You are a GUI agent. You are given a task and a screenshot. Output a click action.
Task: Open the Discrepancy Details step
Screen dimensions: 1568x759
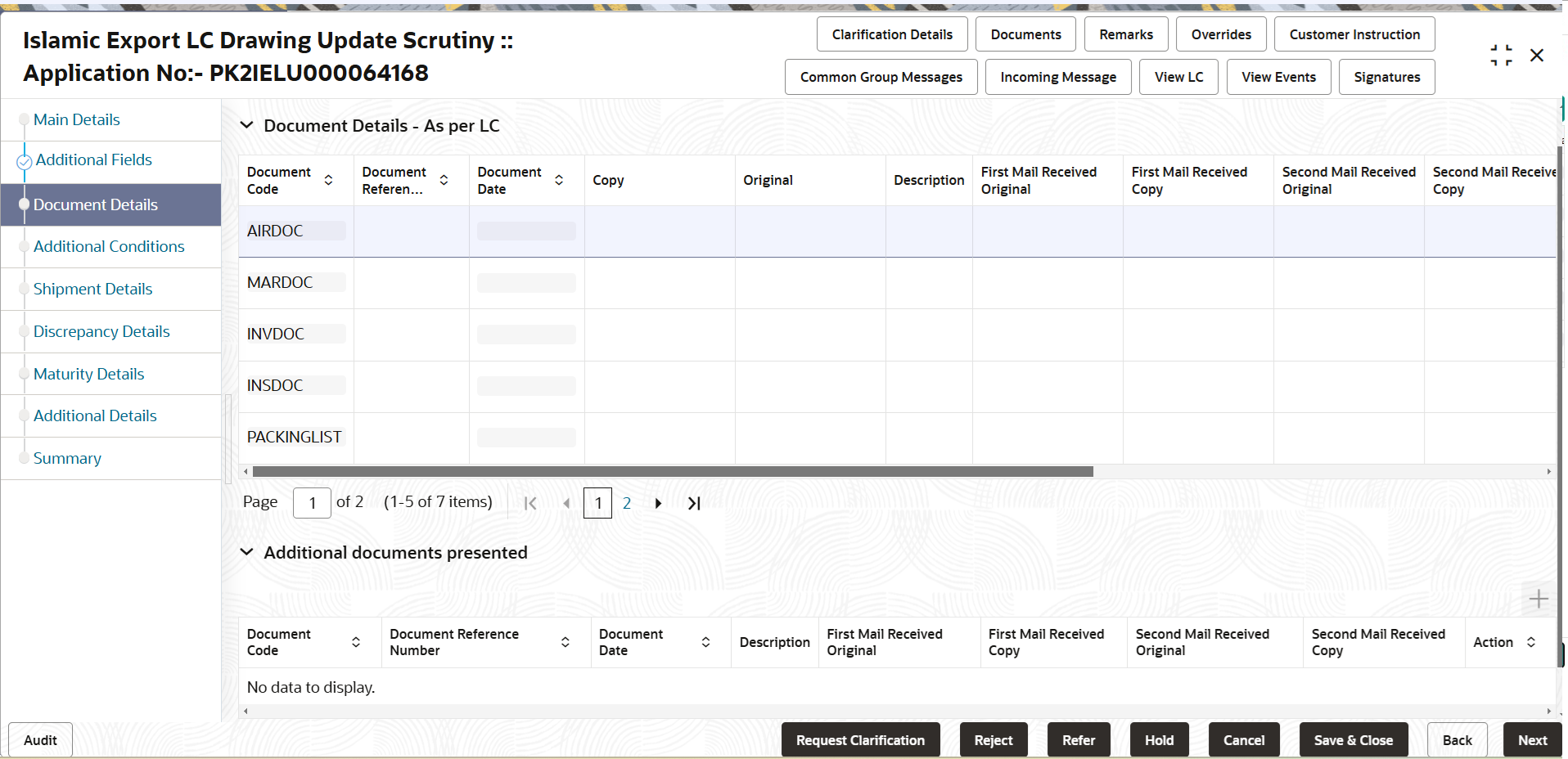101,331
